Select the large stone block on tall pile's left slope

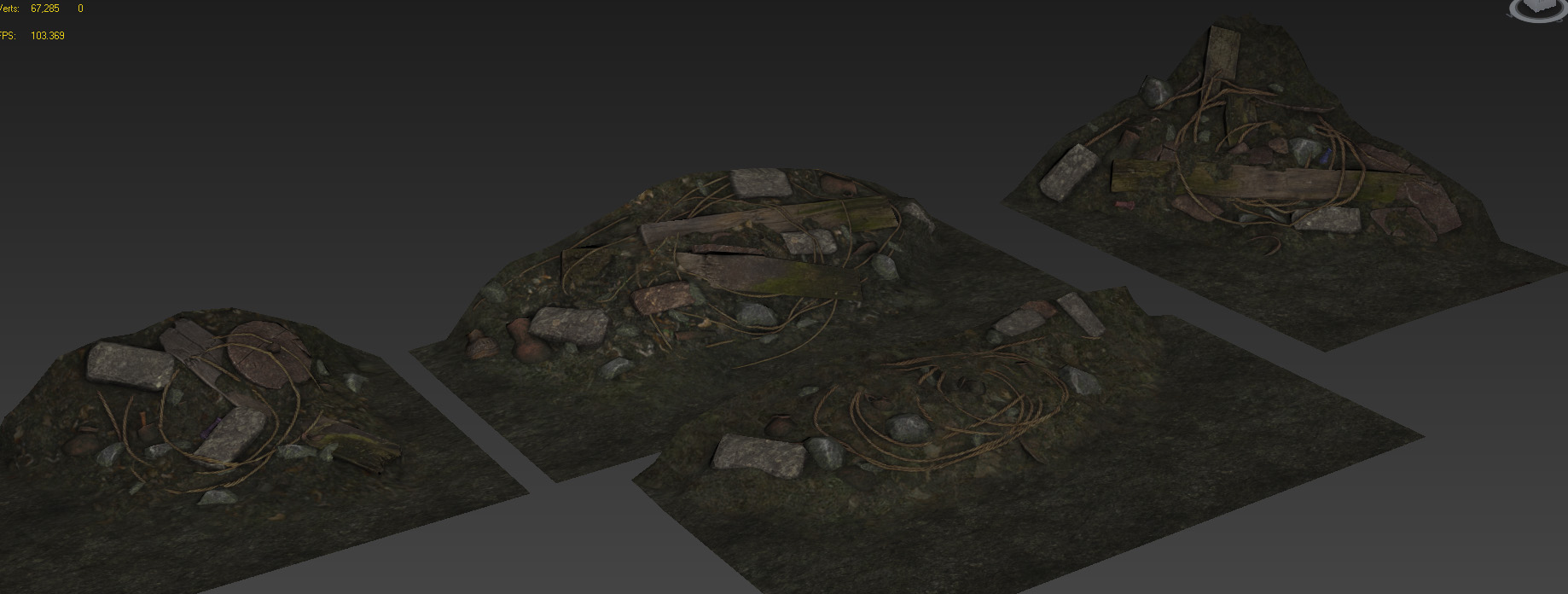[x=1068, y=172]
